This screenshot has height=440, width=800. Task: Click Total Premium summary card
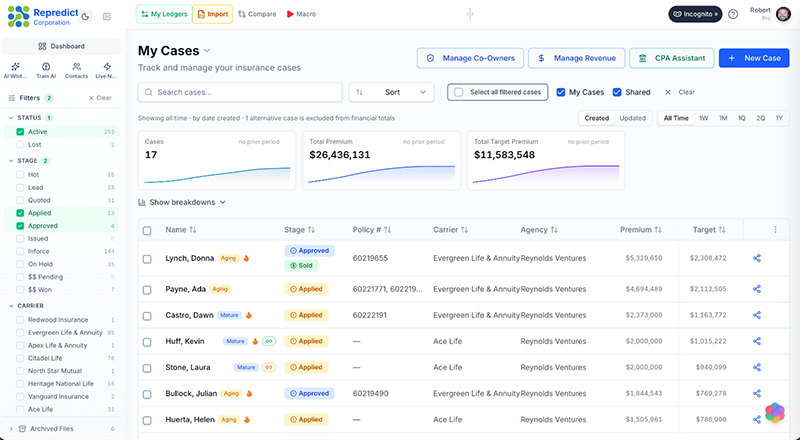pos(382,161)
